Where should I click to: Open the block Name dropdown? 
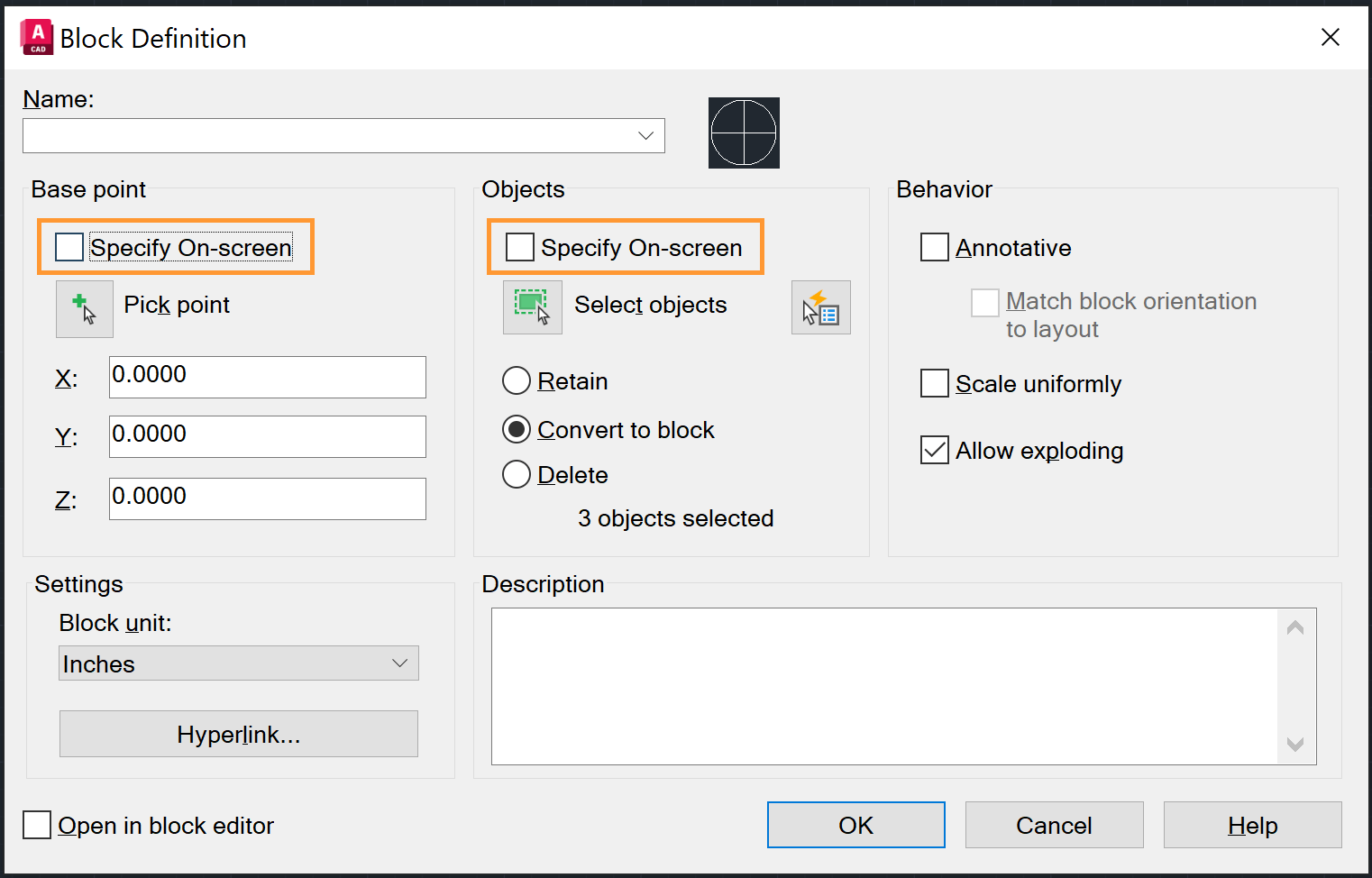(x=645, y=135)
